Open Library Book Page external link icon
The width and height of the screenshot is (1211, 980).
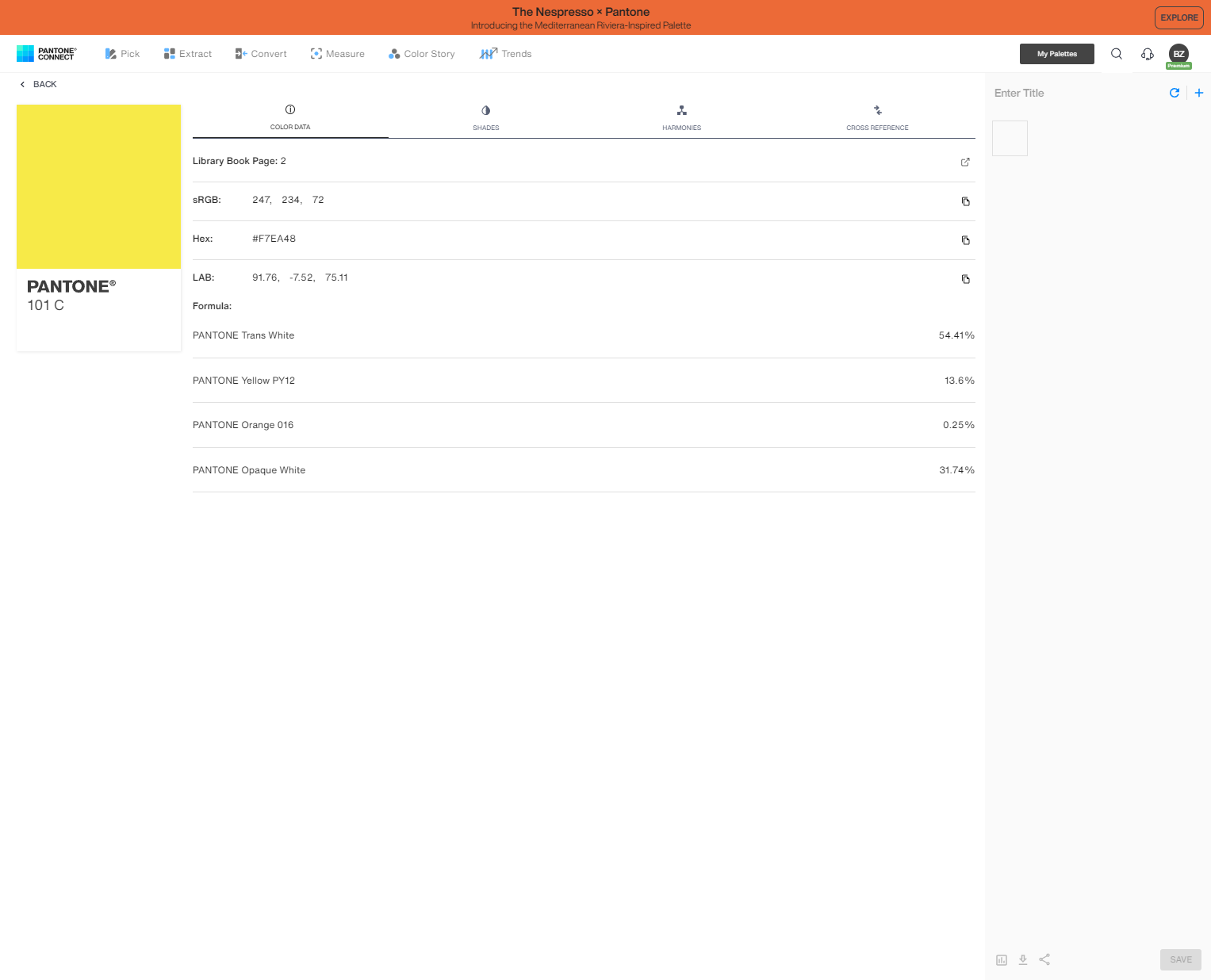point(965,162)
